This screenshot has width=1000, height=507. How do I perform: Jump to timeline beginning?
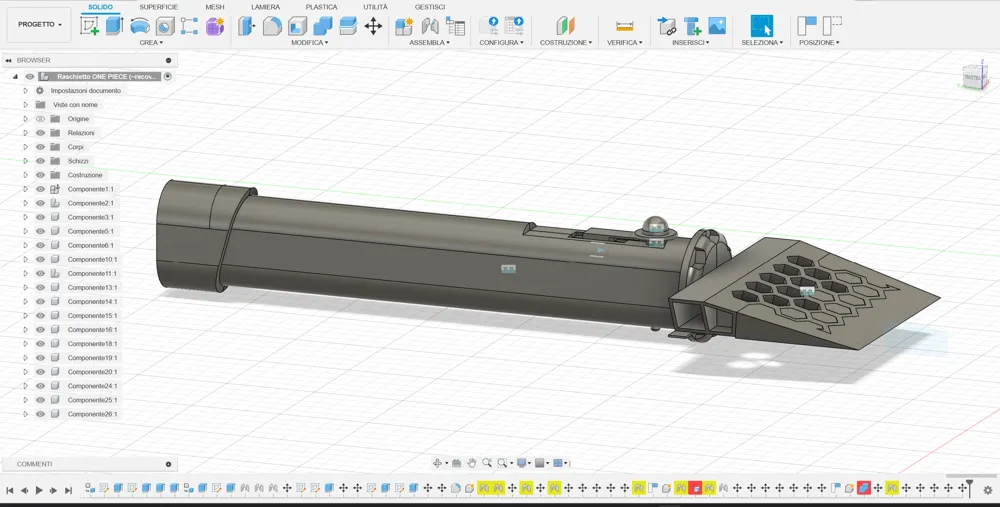[x=10, y=490]
